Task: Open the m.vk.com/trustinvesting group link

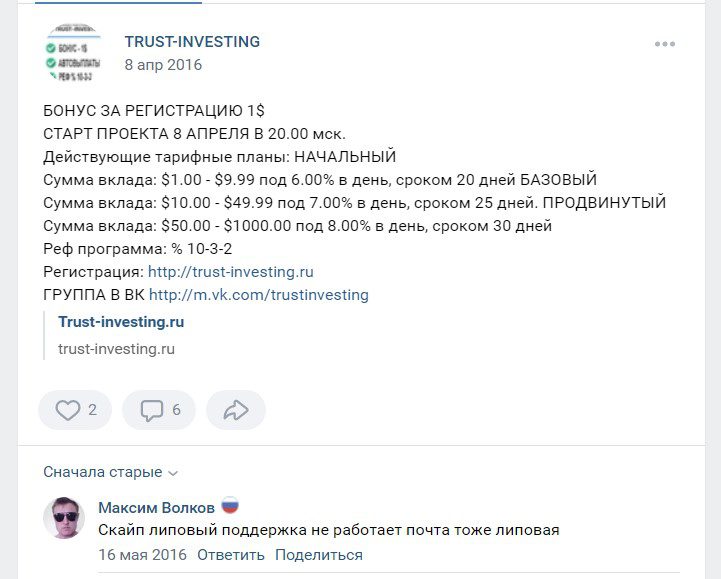Action: (259, 295)
